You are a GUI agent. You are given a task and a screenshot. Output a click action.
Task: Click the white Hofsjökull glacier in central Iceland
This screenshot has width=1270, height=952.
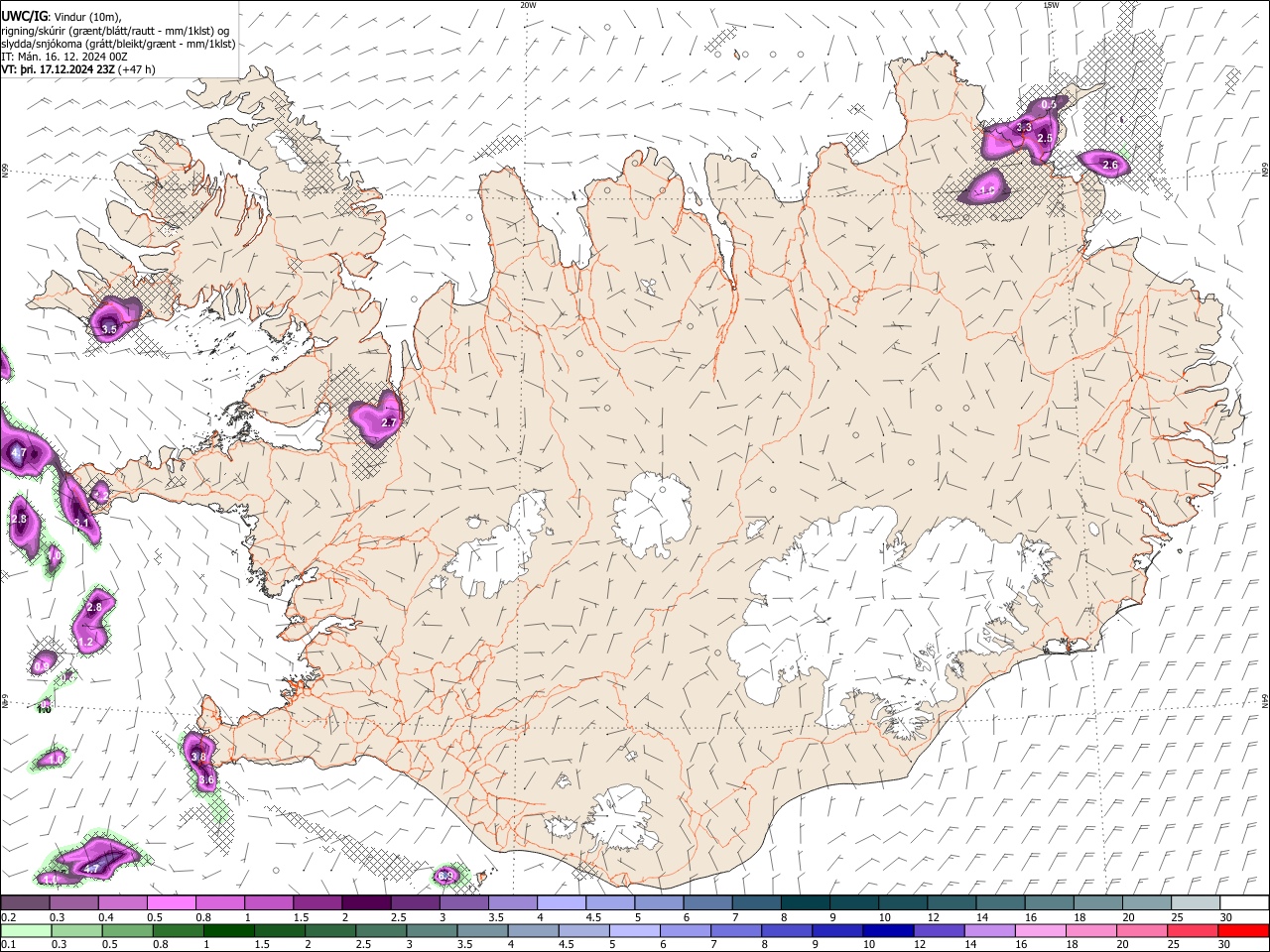click(x=653, y=516)
